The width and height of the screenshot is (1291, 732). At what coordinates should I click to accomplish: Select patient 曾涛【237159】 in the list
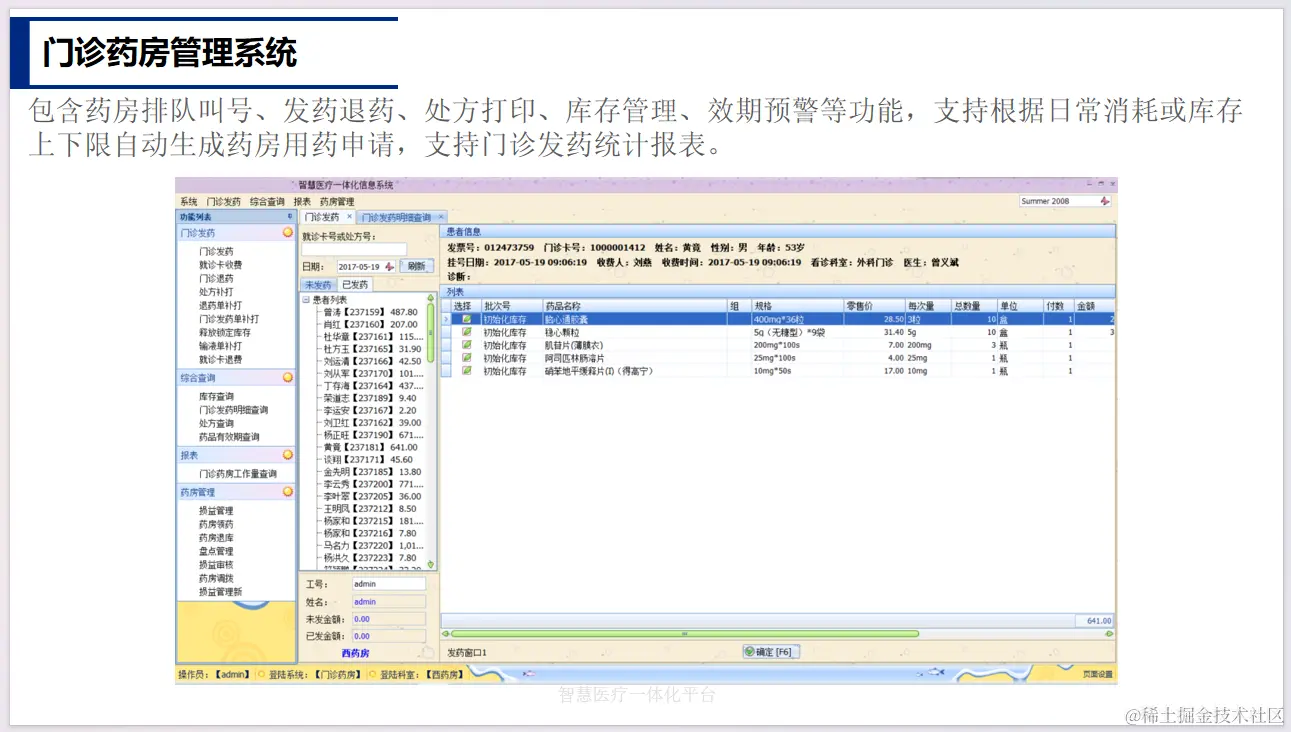point(370,312)
